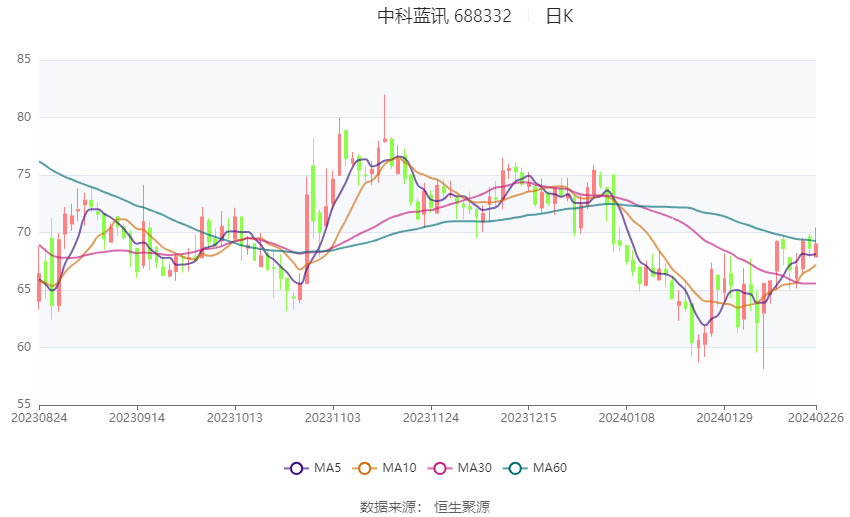Screen dimensions: 850x517
Task: Select the candlestick with lowest wick near 58
Action: tap(764, 325)
